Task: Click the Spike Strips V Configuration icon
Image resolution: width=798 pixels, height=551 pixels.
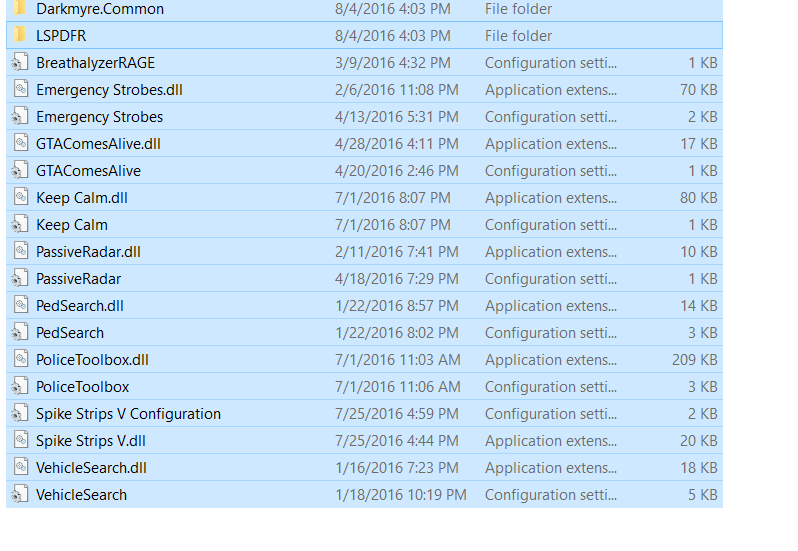Action: (19, 414)
